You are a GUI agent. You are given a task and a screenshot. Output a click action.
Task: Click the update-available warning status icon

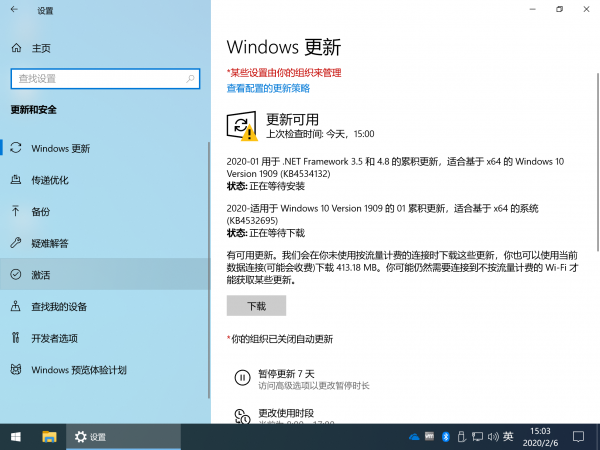coord(242,126)
